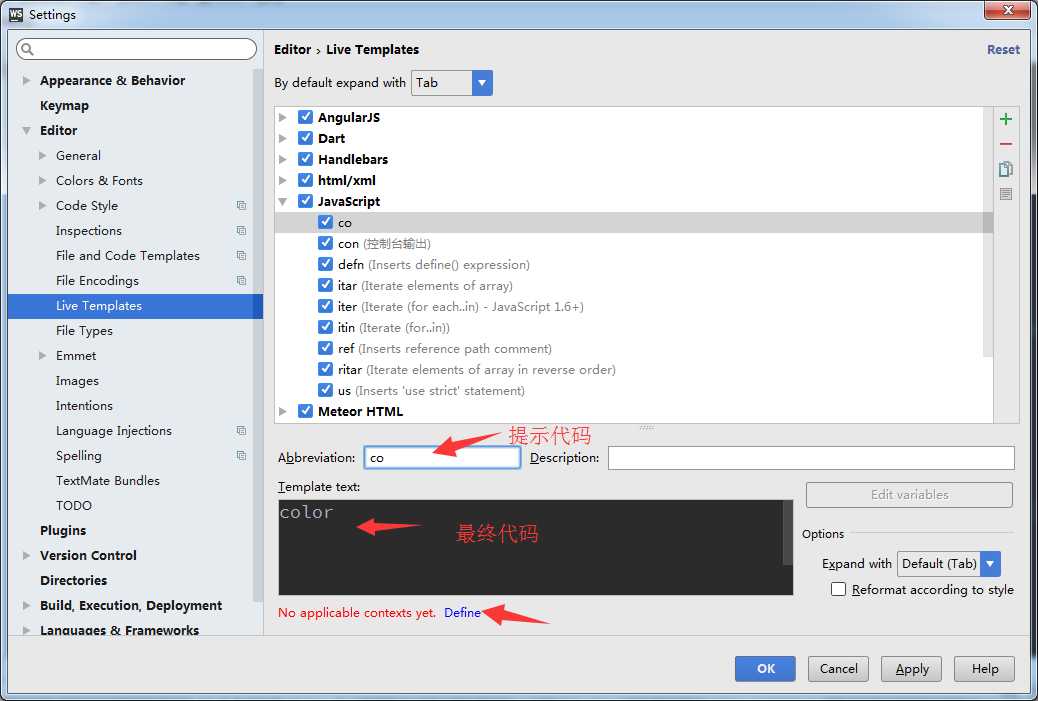Image resolution: width=1038 pixels, height=701 pixels.
Task: Collapse the Editor settings section
Action: pos(26,130)
